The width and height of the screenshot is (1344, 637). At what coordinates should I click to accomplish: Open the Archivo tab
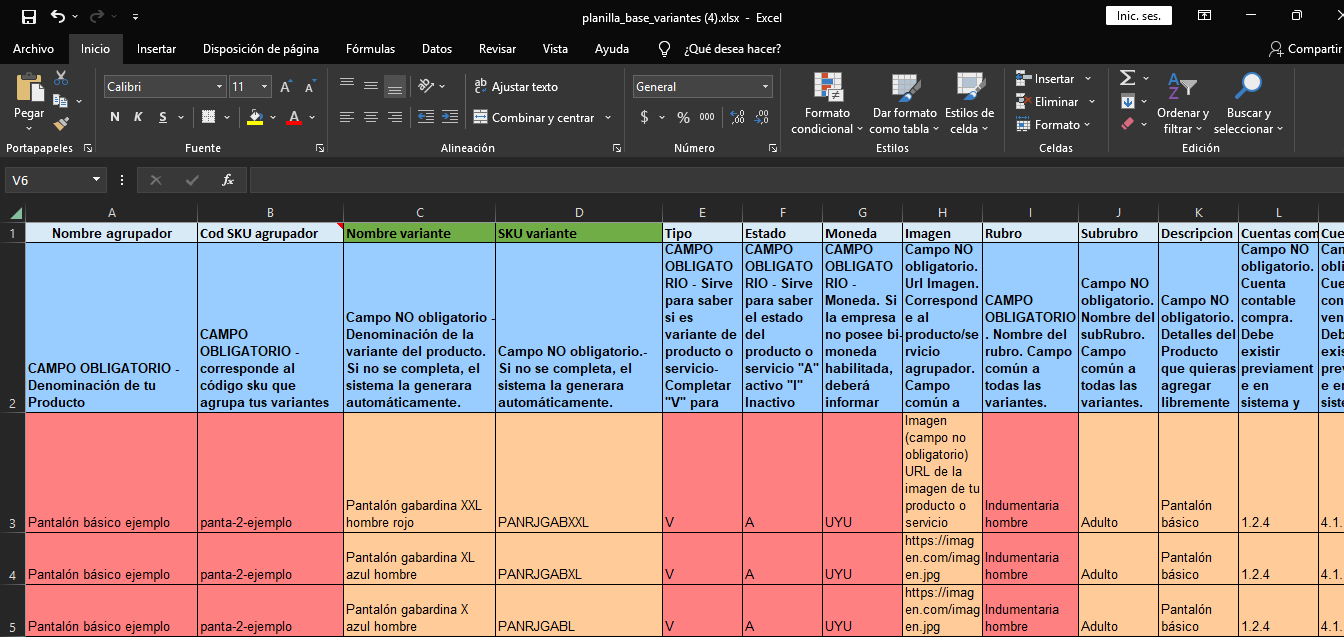[x=33, y=49]
